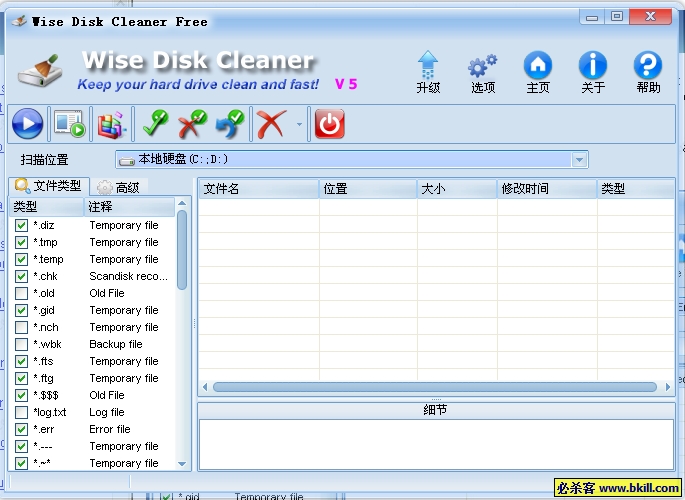Open 升级 upgrade icon
Screen dimensions: 685x500
[x=428, y=72]
